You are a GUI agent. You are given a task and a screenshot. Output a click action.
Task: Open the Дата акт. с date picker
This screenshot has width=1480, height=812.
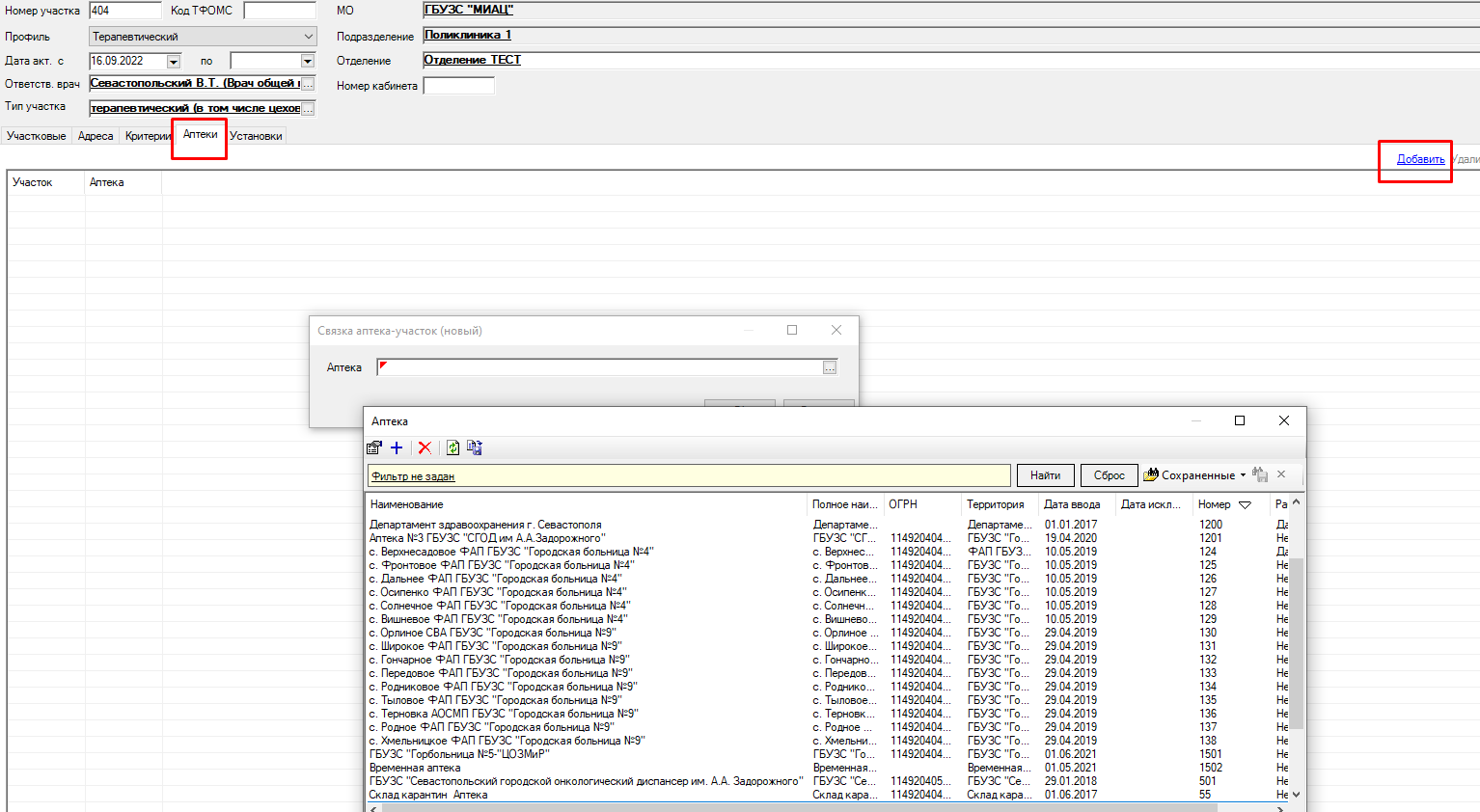point(174,61)
